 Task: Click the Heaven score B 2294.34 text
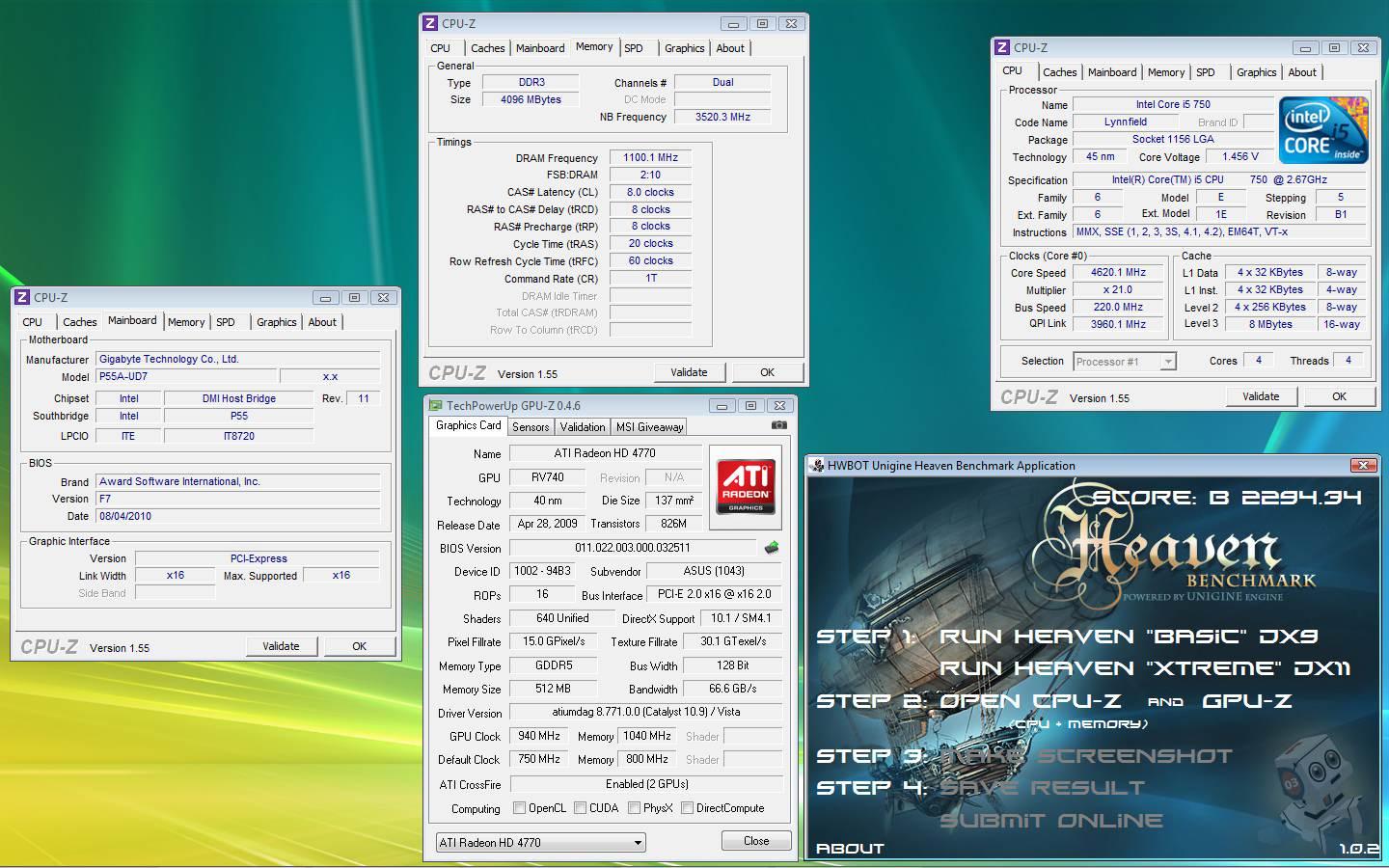click(x=1226, y=498)
